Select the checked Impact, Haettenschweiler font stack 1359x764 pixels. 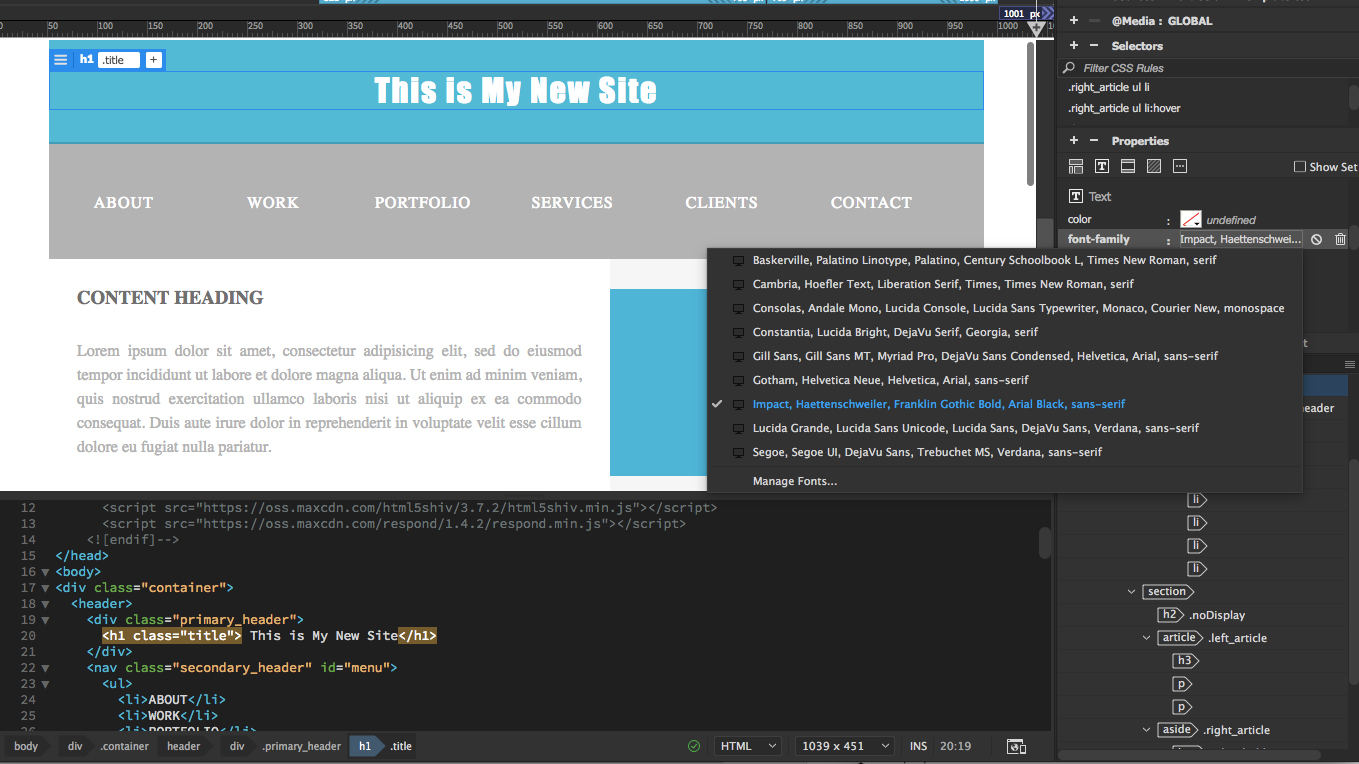click(1004, 404)
